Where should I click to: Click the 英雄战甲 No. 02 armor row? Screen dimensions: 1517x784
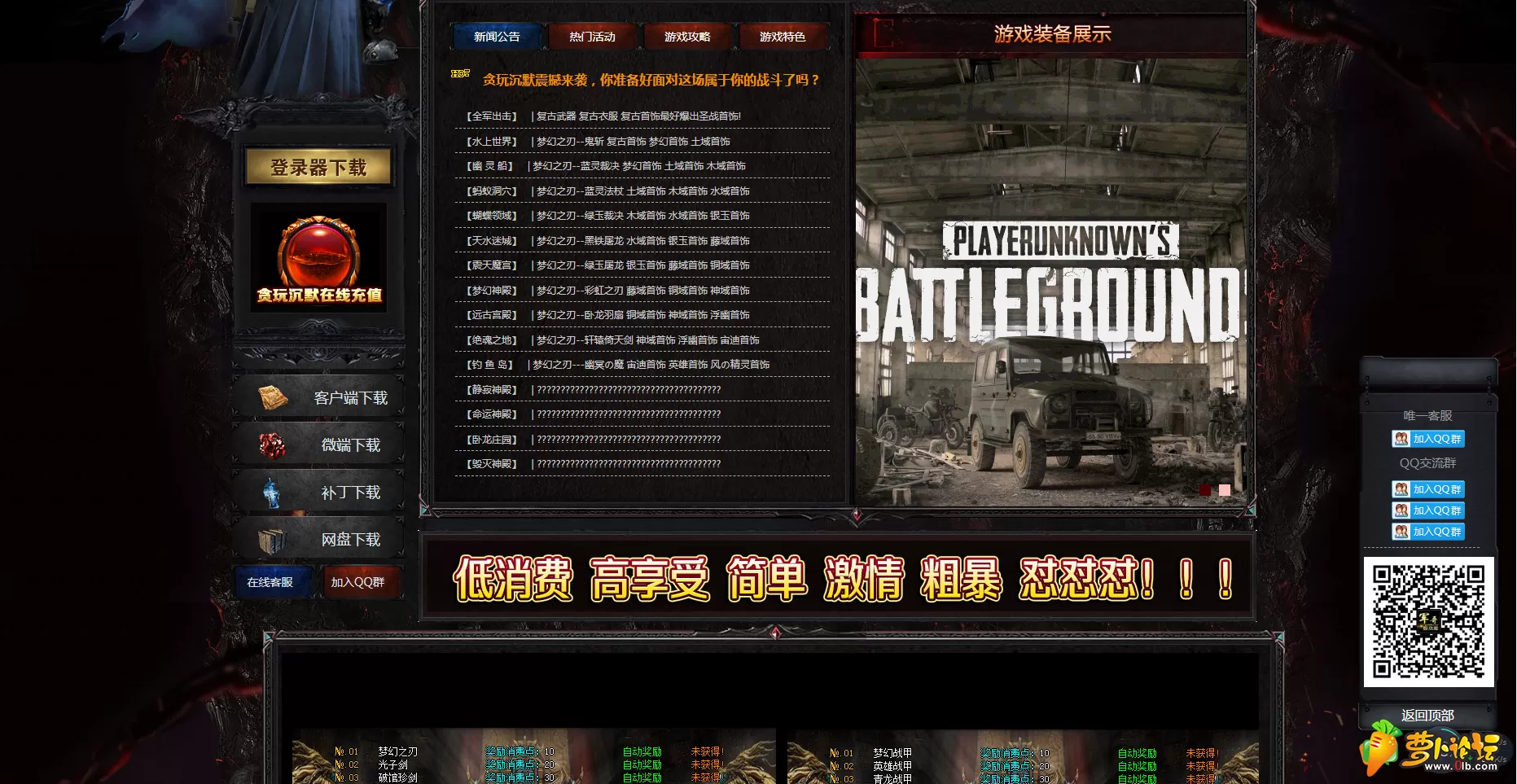coord(1024,766)
